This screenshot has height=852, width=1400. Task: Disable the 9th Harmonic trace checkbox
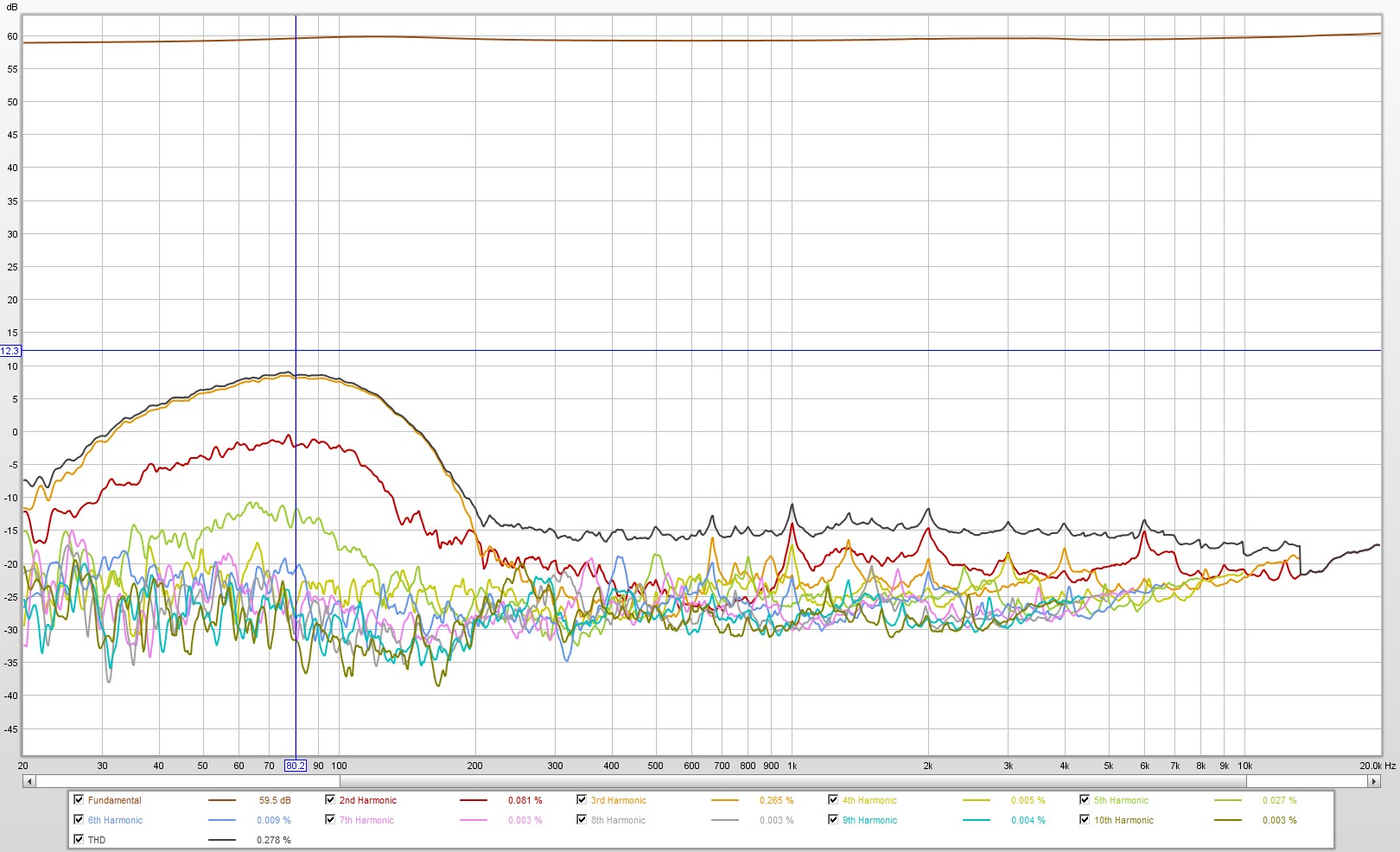(833, 820)
